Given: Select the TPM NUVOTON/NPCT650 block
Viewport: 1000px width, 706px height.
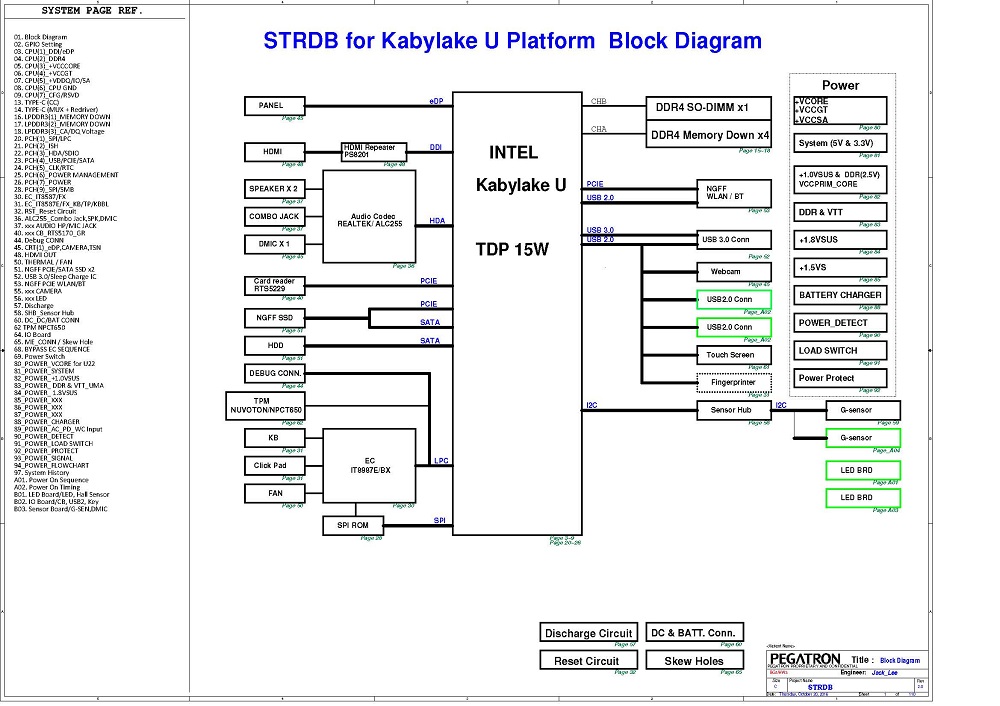Looking at the screenshot, I should coord(266,405).
